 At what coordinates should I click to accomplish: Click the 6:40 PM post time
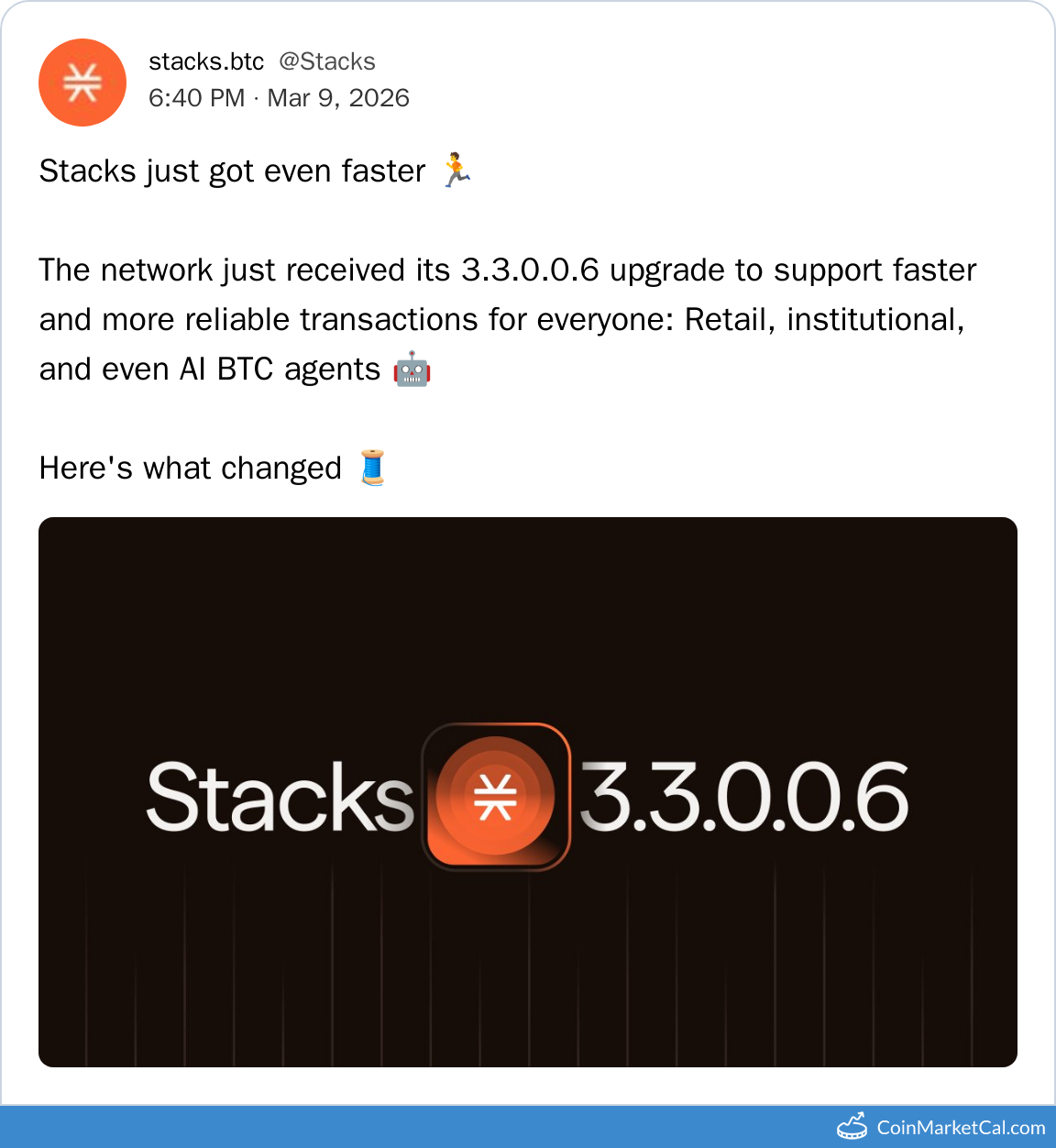(x=196, y=98)
